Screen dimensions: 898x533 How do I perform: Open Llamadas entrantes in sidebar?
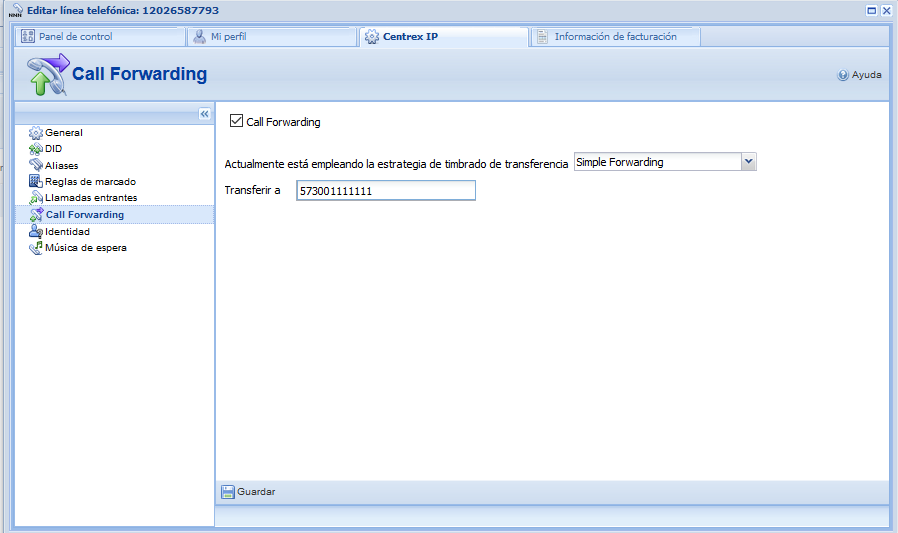[91, 198]
